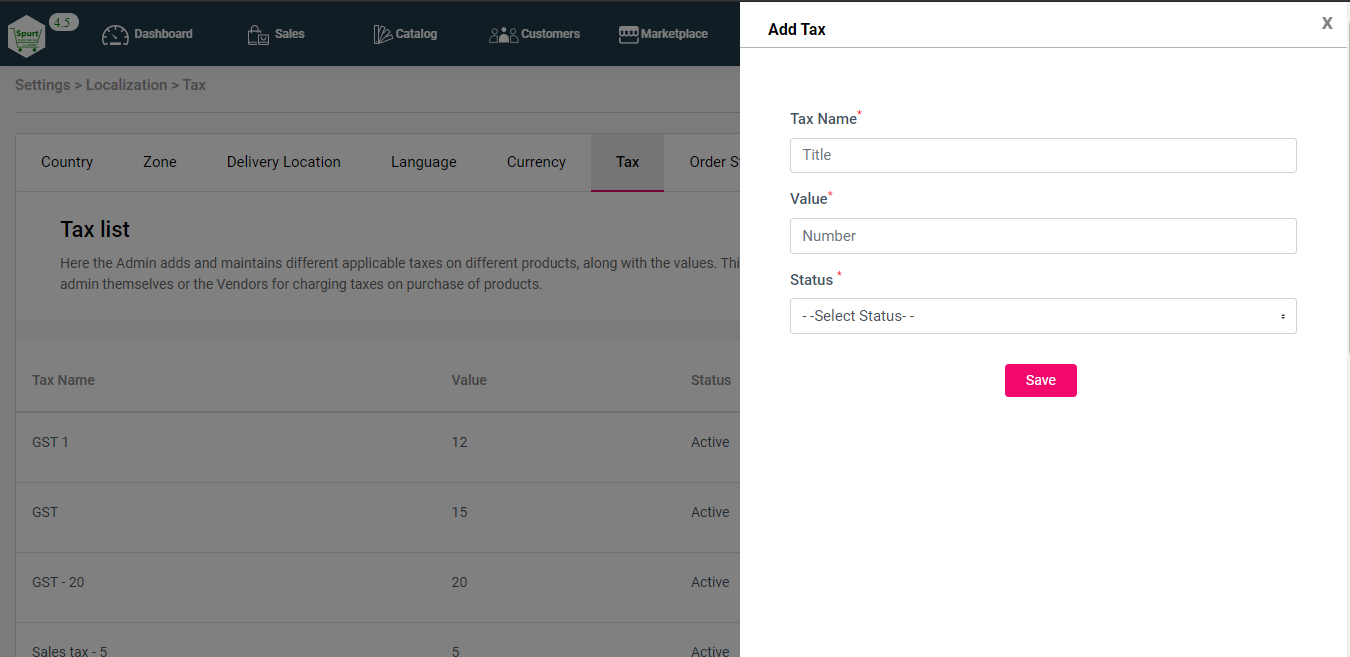Viewport: 1350px width, 657px height.
Task: Click the Active status in GST - 20 row
Action: pos(710,582)
